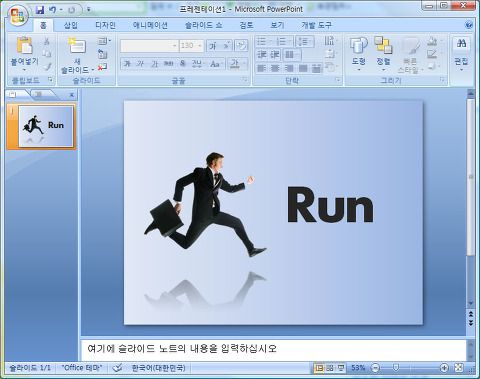Toggle underline text formatting
480x379 pixels.
(154, 63)
